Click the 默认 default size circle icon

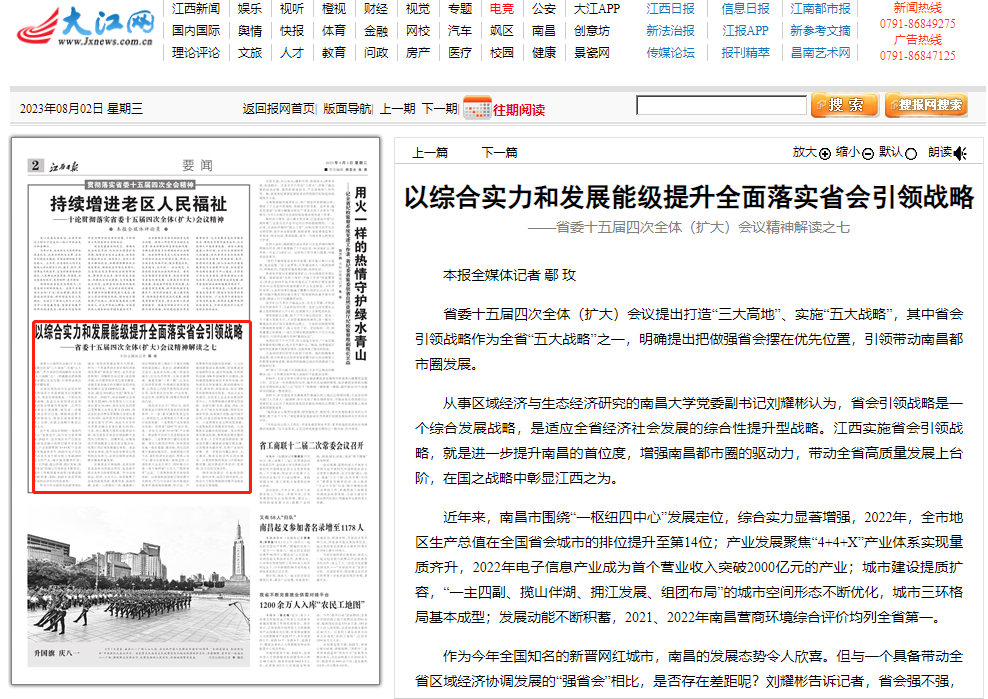(911, 154)
